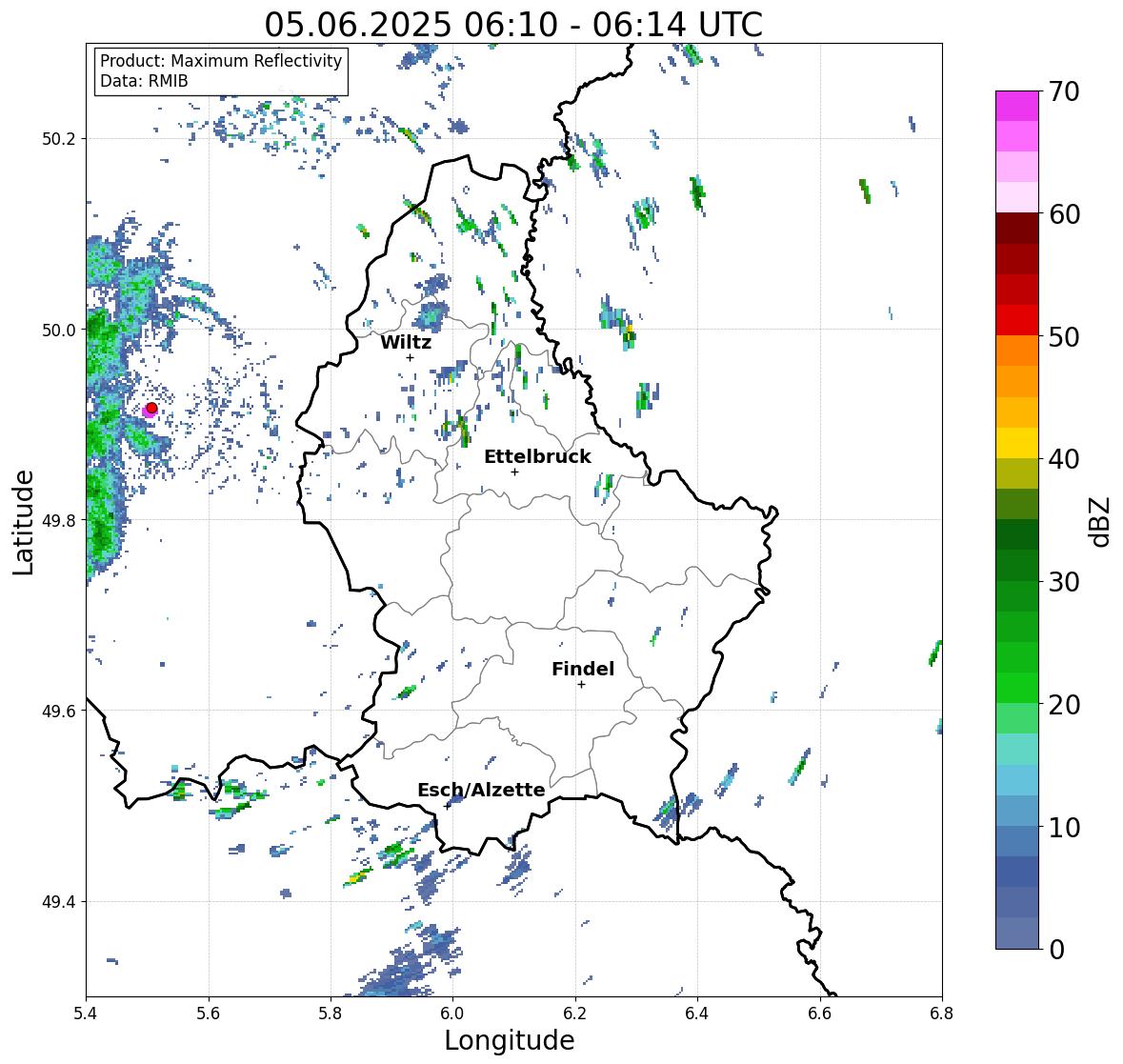Click longitude tick label 5.6
Screen dimensions: 1123x1064
coord(209,1014)
